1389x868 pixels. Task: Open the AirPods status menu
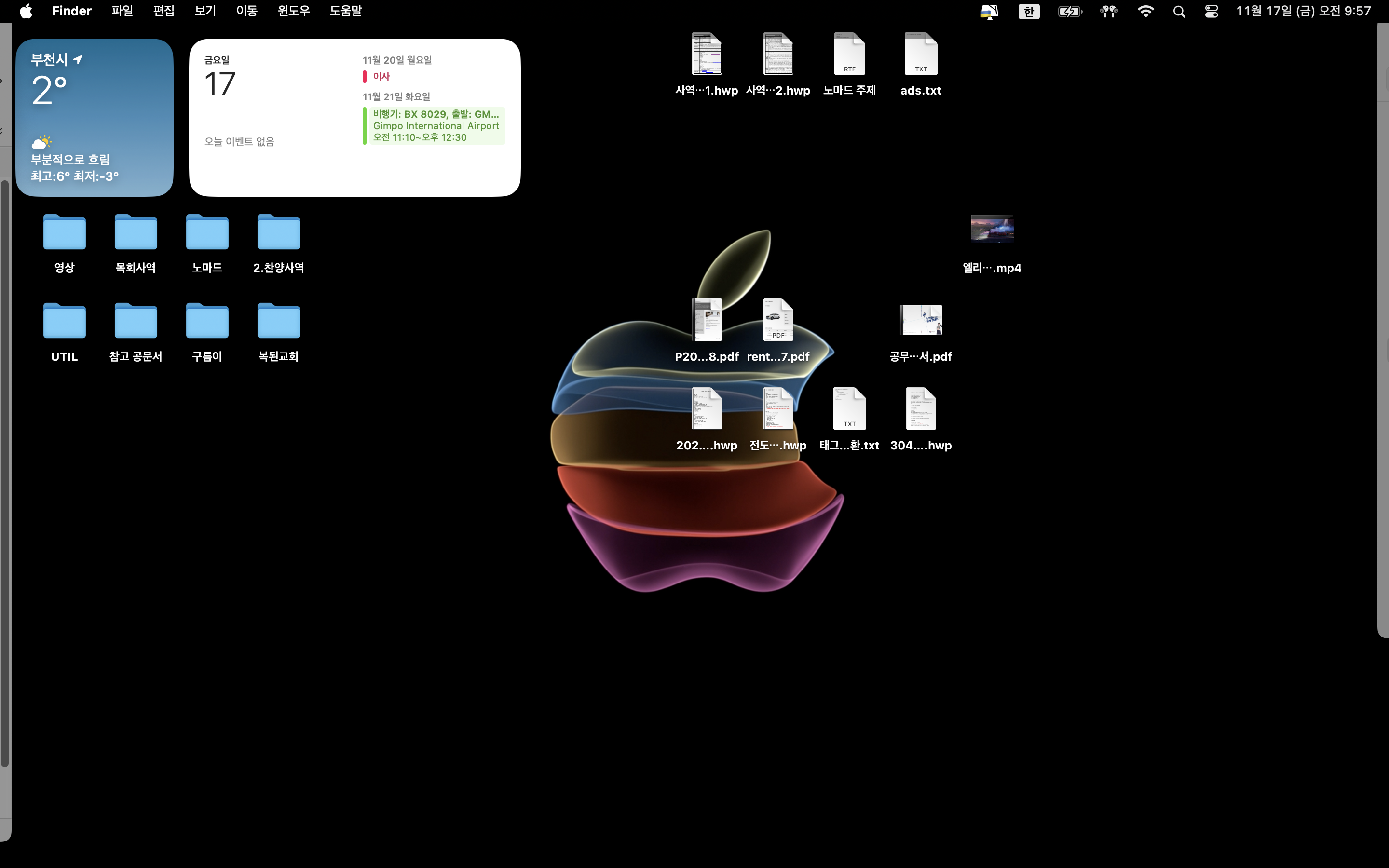pos(1109,12)
